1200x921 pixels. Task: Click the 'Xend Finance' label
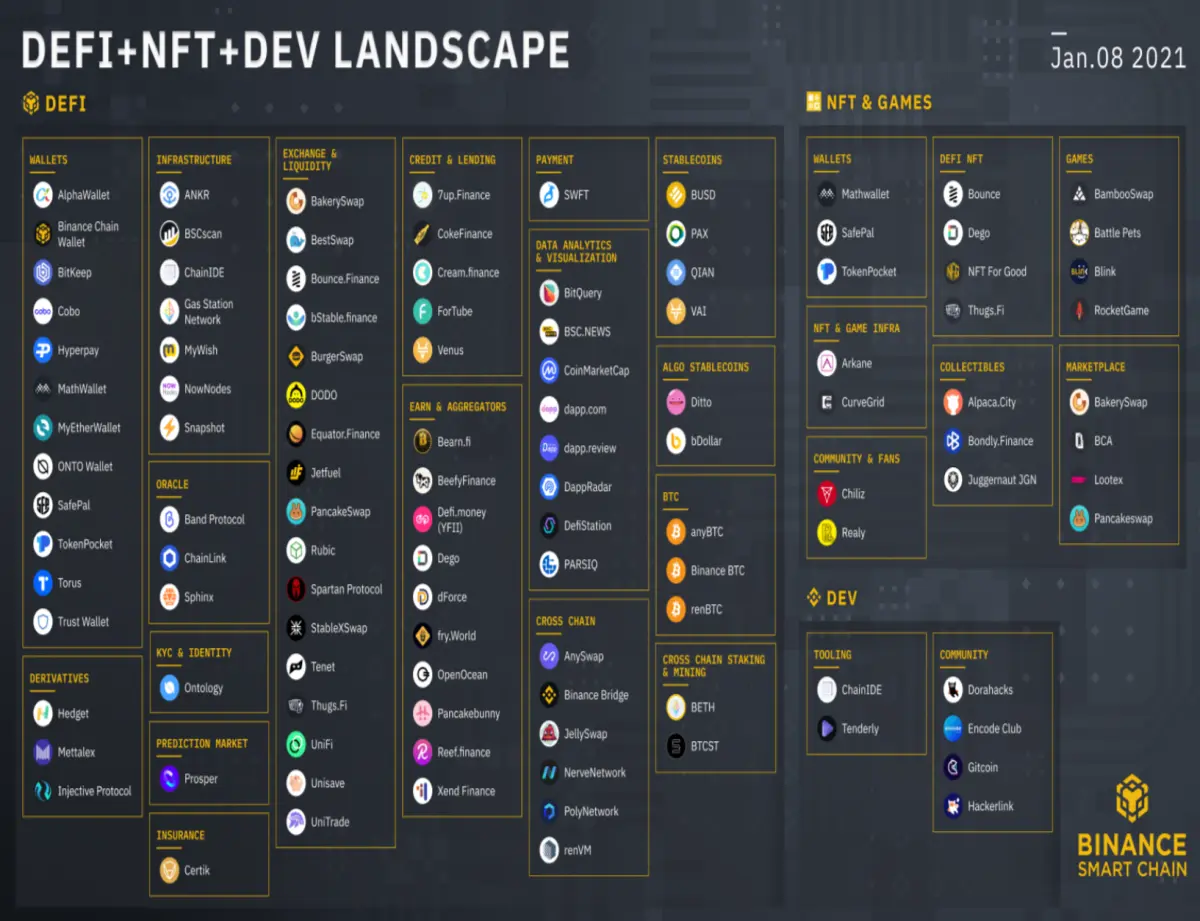tap(466, 791)
